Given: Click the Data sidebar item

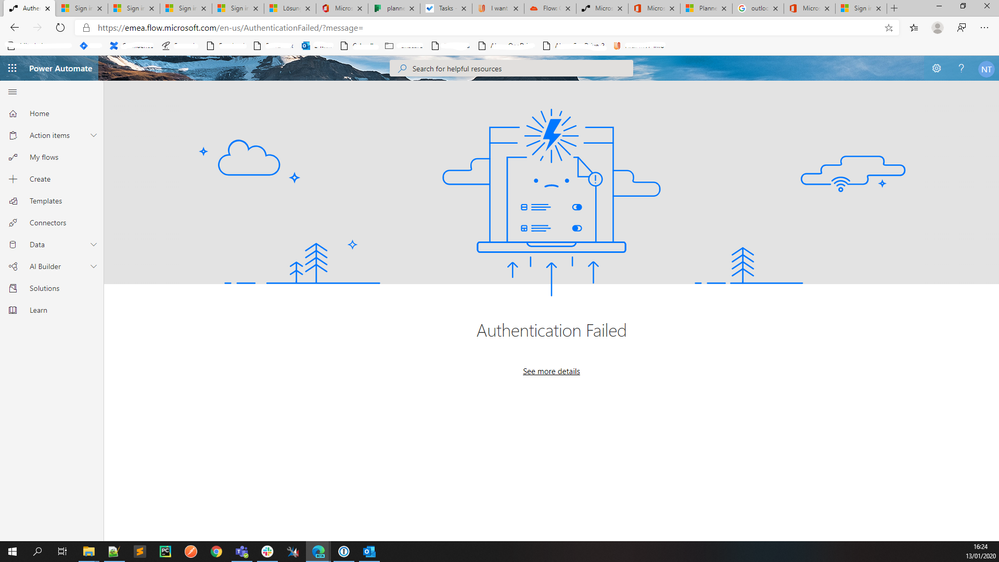Looking at the screenshot, I should (x=37, y=245).
